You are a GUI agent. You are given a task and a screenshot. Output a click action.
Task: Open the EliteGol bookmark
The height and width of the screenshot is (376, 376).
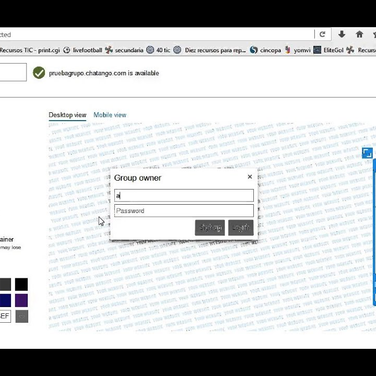[x=329, y=50]
